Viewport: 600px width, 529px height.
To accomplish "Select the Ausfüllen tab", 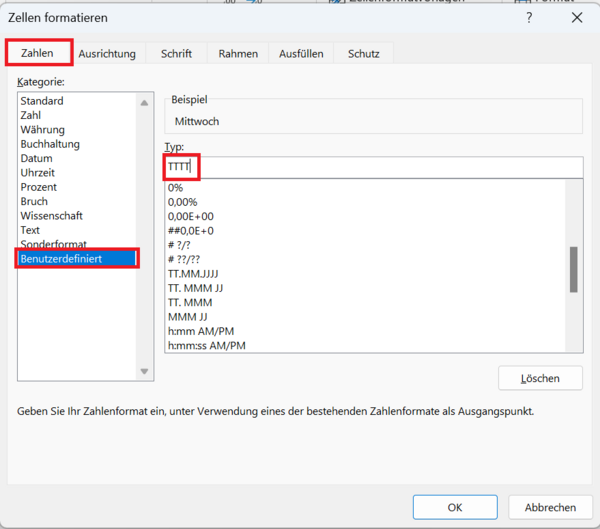I will pyautogui.click(x=301, y=54).
